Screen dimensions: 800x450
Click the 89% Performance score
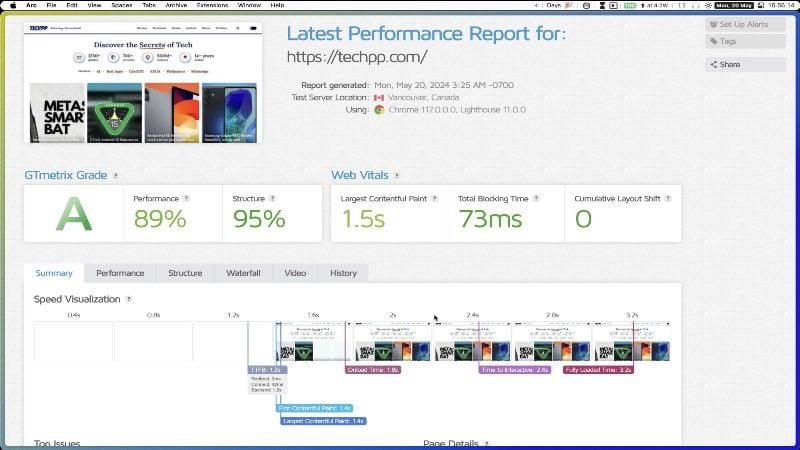(160, 219)
